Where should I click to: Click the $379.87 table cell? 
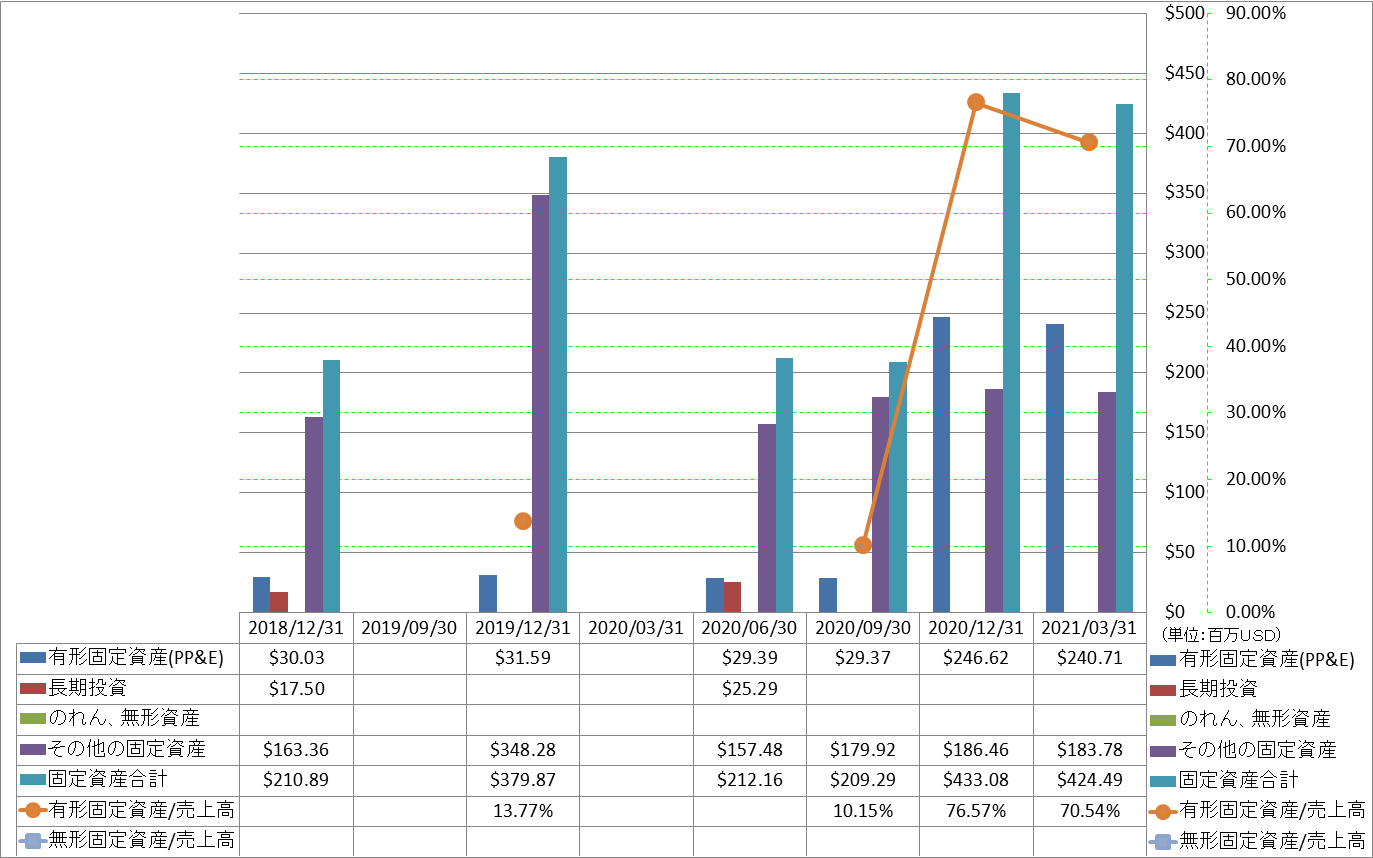pos(523,780)
